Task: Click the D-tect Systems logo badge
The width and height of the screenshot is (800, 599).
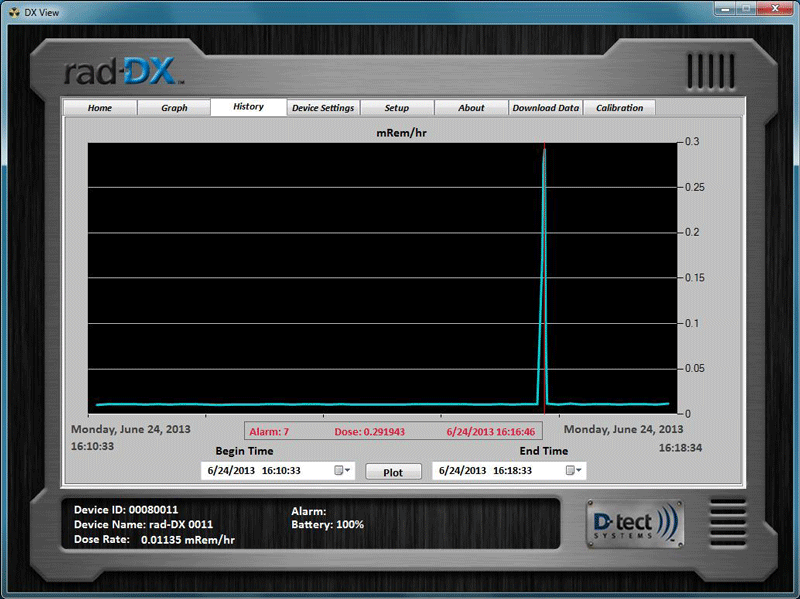Action: 635,524
